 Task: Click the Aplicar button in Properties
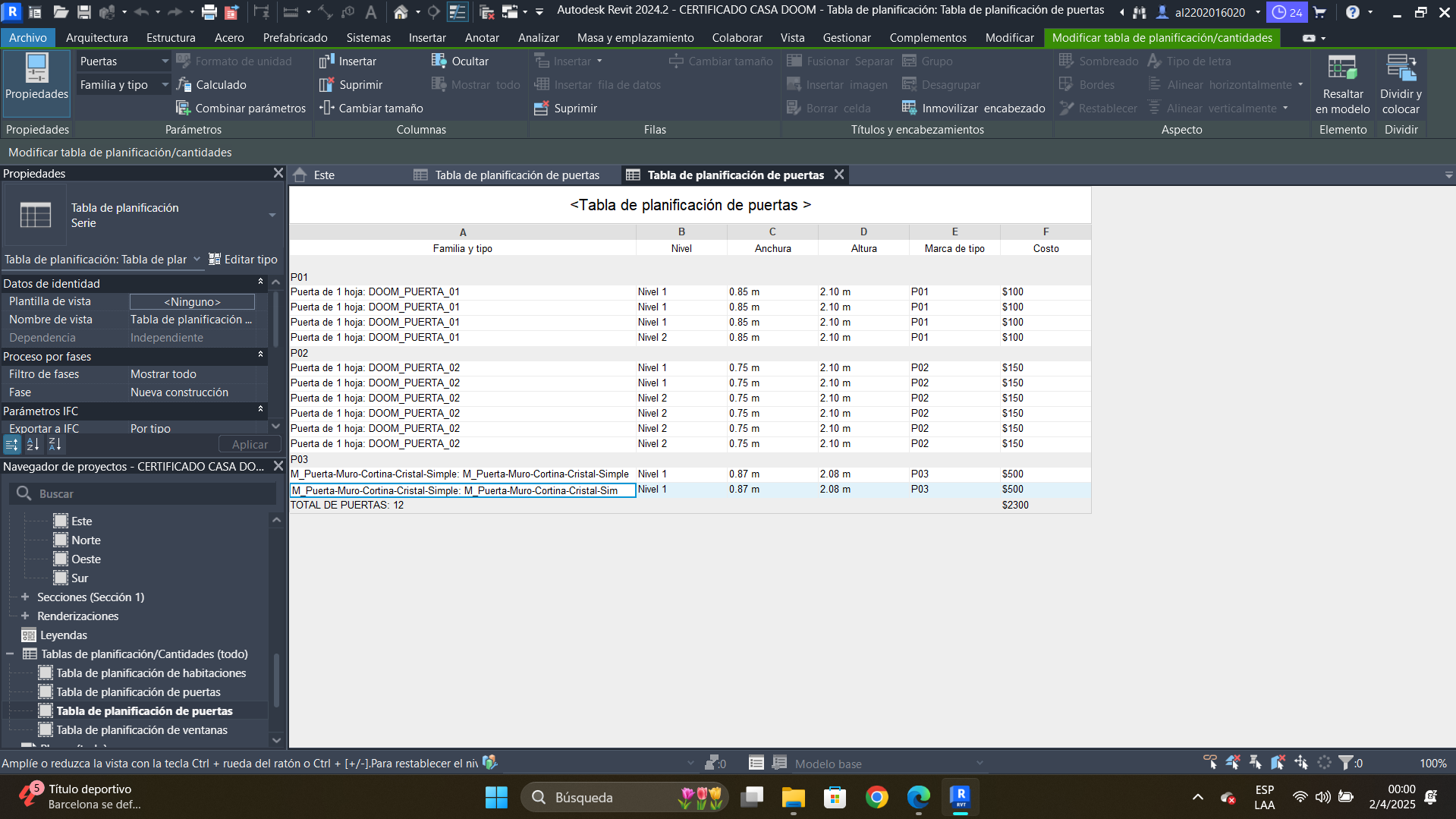pyautogui.click(x=250, y=445)
